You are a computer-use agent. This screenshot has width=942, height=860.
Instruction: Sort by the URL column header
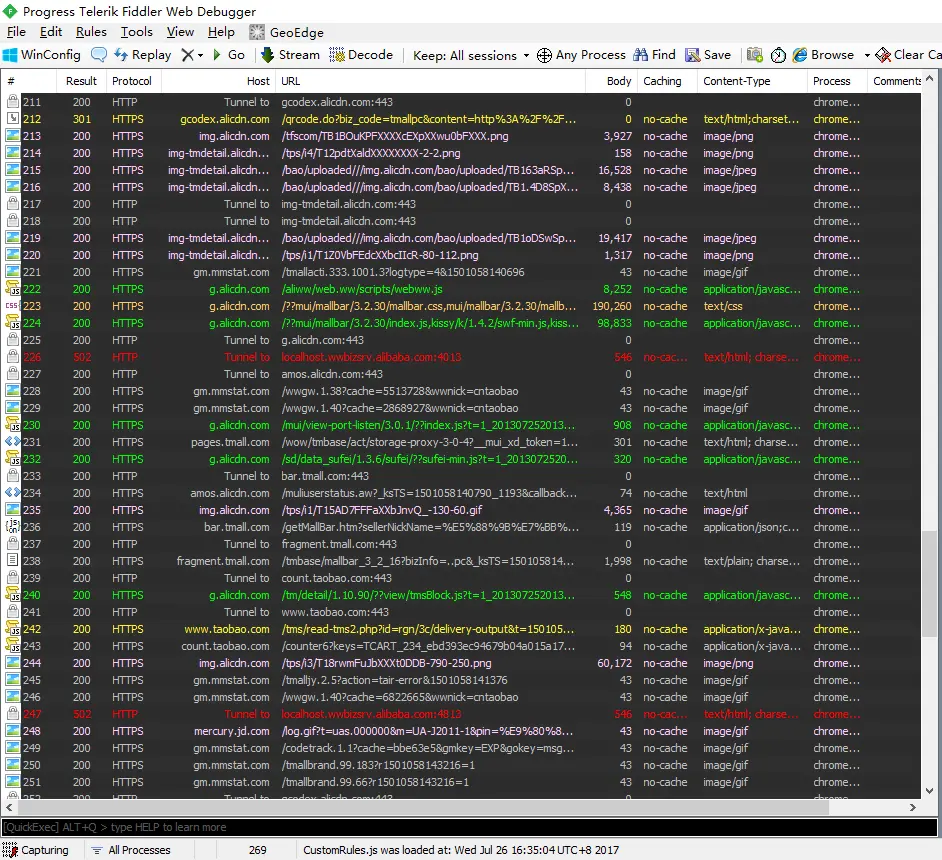click(x=430, y=81)
